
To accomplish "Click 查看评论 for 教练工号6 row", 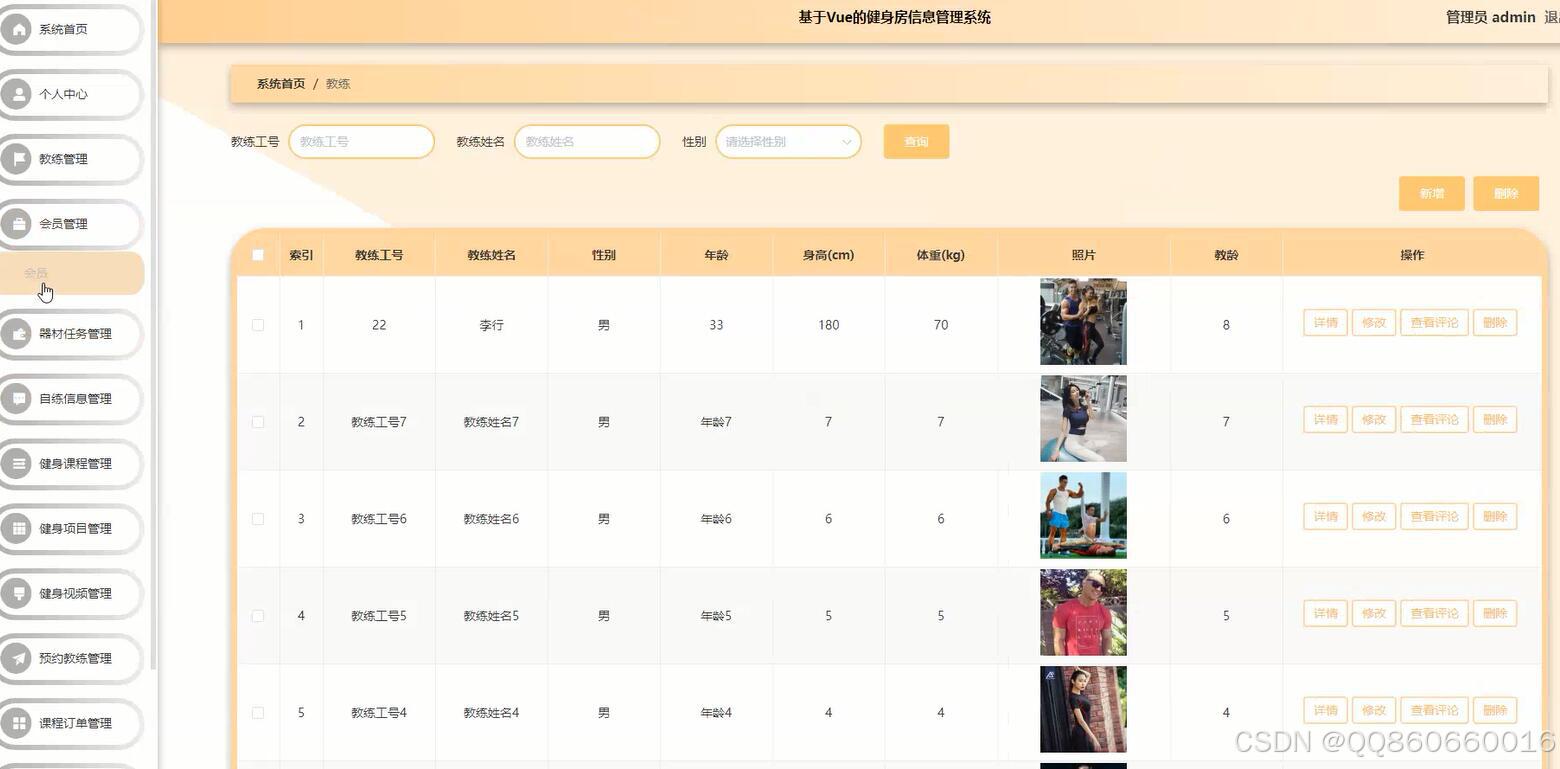I will (x=1435, y=517).
